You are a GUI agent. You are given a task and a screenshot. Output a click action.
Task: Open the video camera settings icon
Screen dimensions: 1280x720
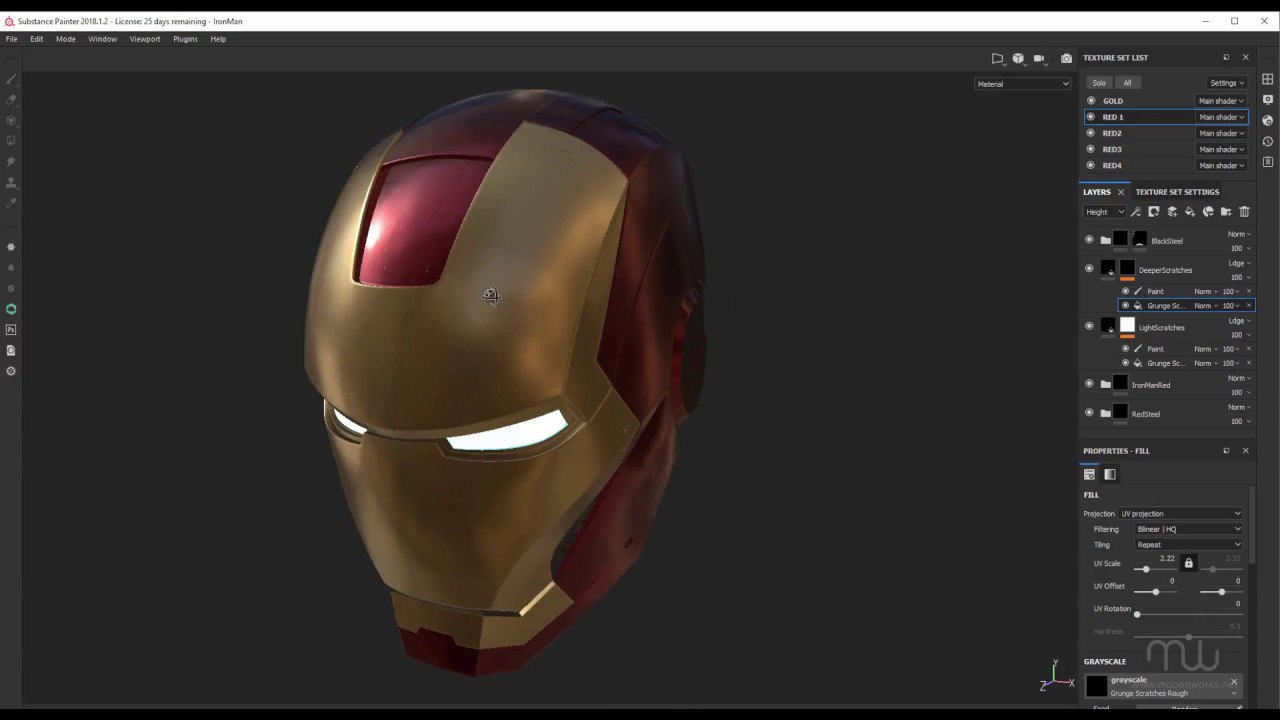point(1039,59)
